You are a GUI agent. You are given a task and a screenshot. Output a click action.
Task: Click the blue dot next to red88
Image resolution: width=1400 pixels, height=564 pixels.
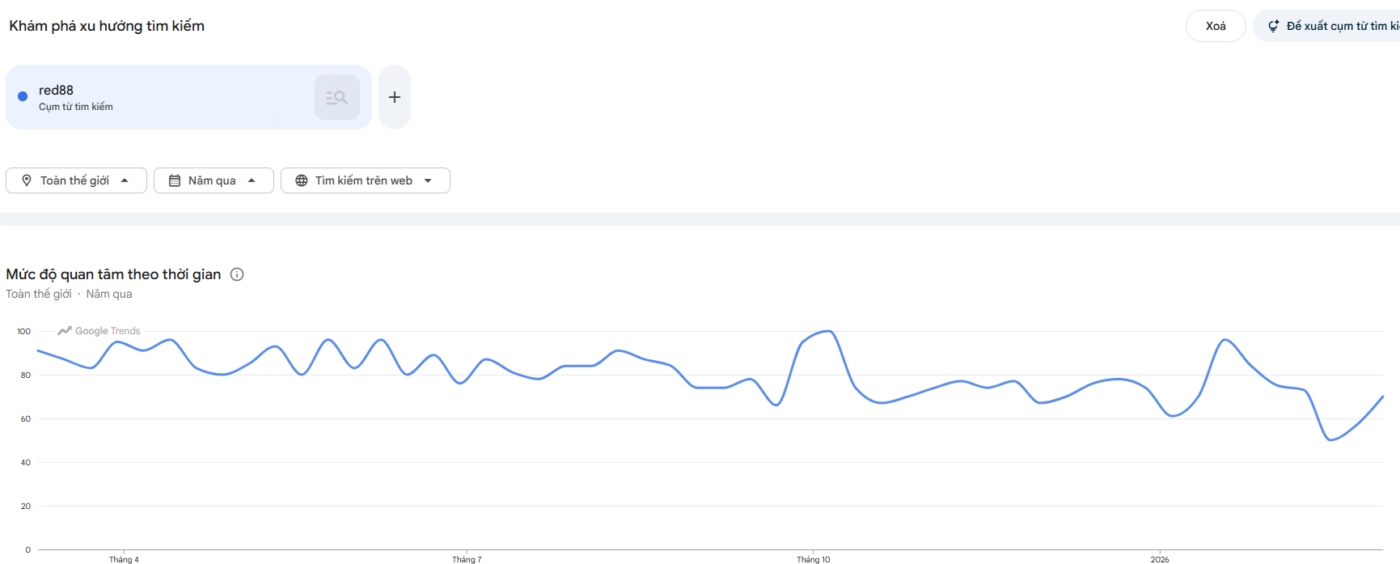point(22,97)
